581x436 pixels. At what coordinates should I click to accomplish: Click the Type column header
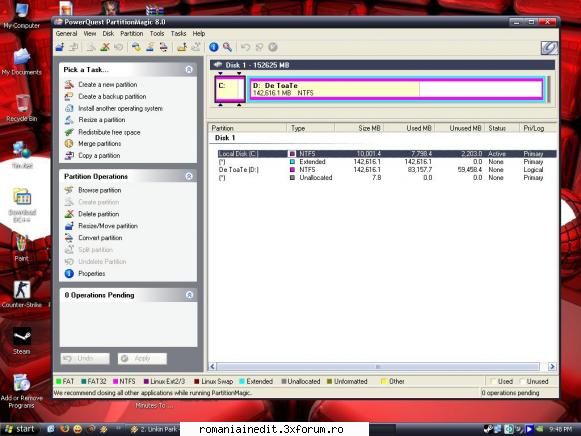coord(311,128)
